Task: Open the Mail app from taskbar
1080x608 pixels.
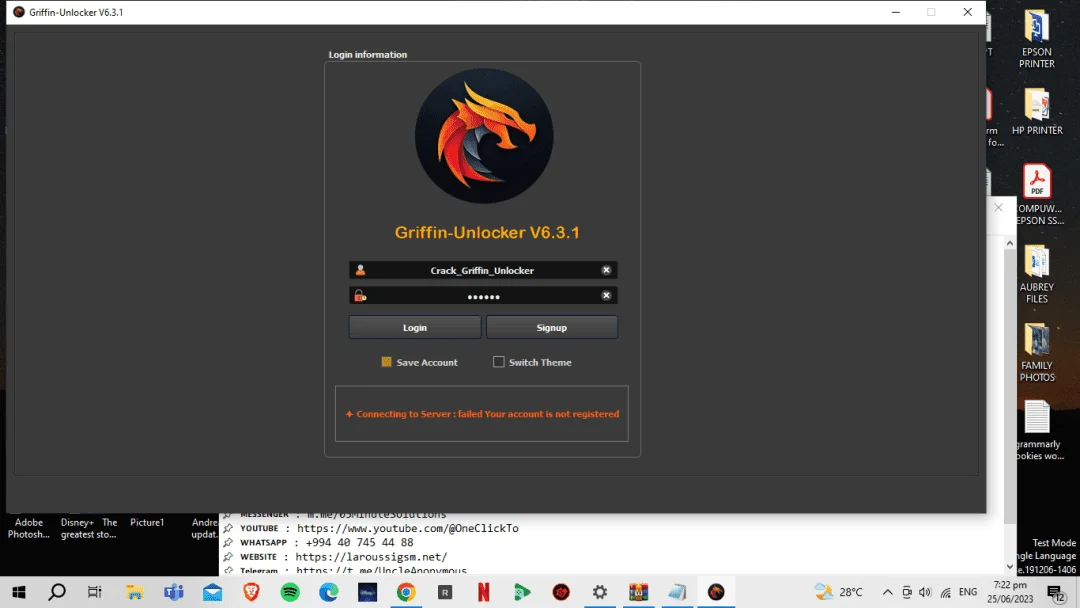Action: tap(212, 592)
